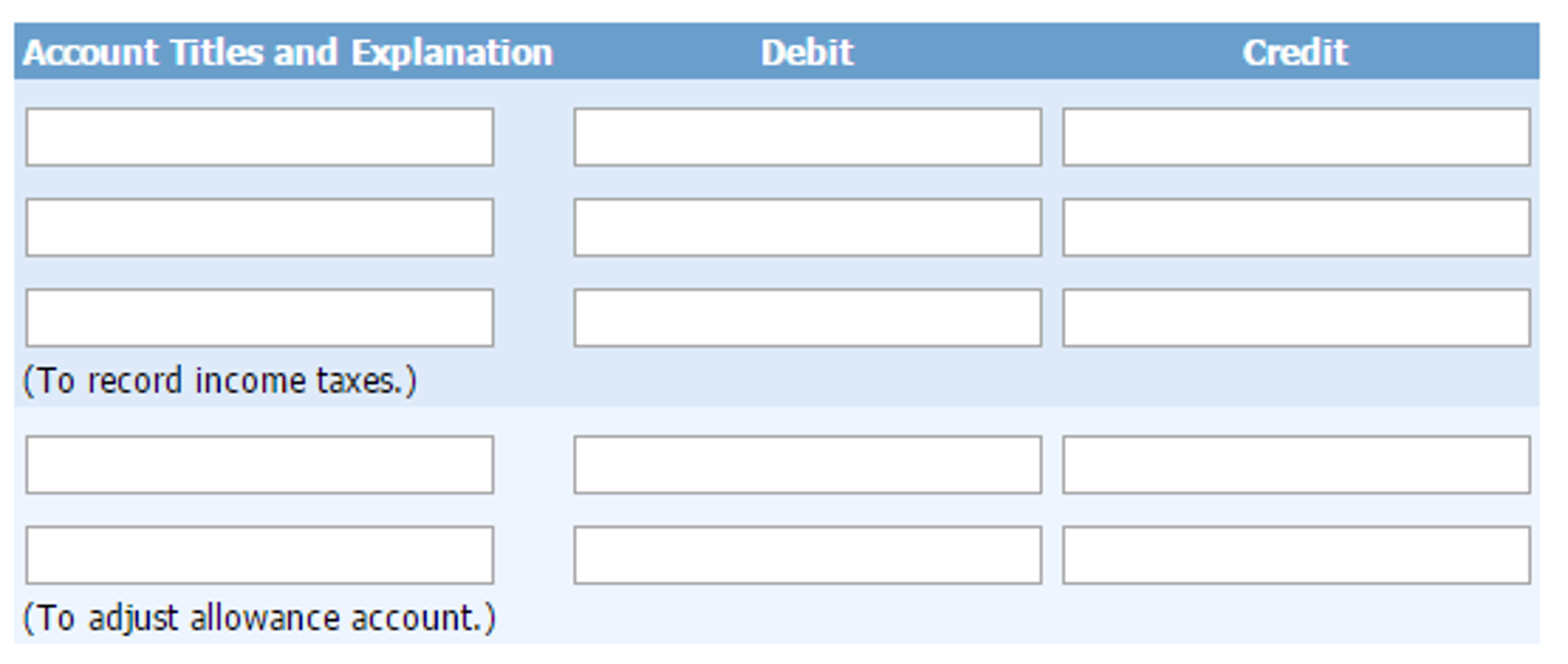This screenshot has height=664, width=1568.
Task: Click the "To record income taxes" explanation text
Action: 220,381
